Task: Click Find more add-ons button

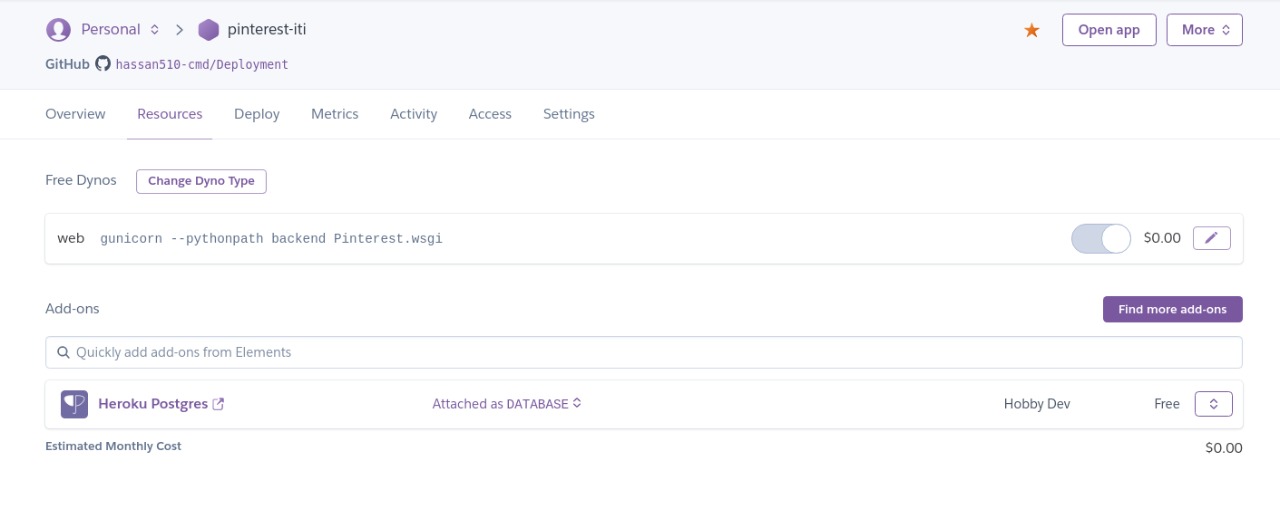Action: (x=1172, y=309)
